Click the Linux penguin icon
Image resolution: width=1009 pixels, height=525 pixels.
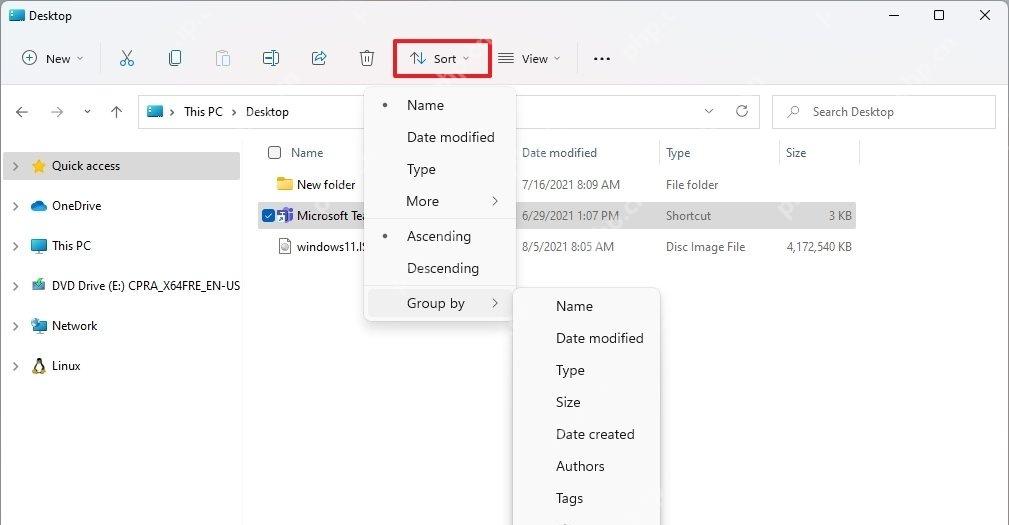pyautogui.click(x=39, y=365)
